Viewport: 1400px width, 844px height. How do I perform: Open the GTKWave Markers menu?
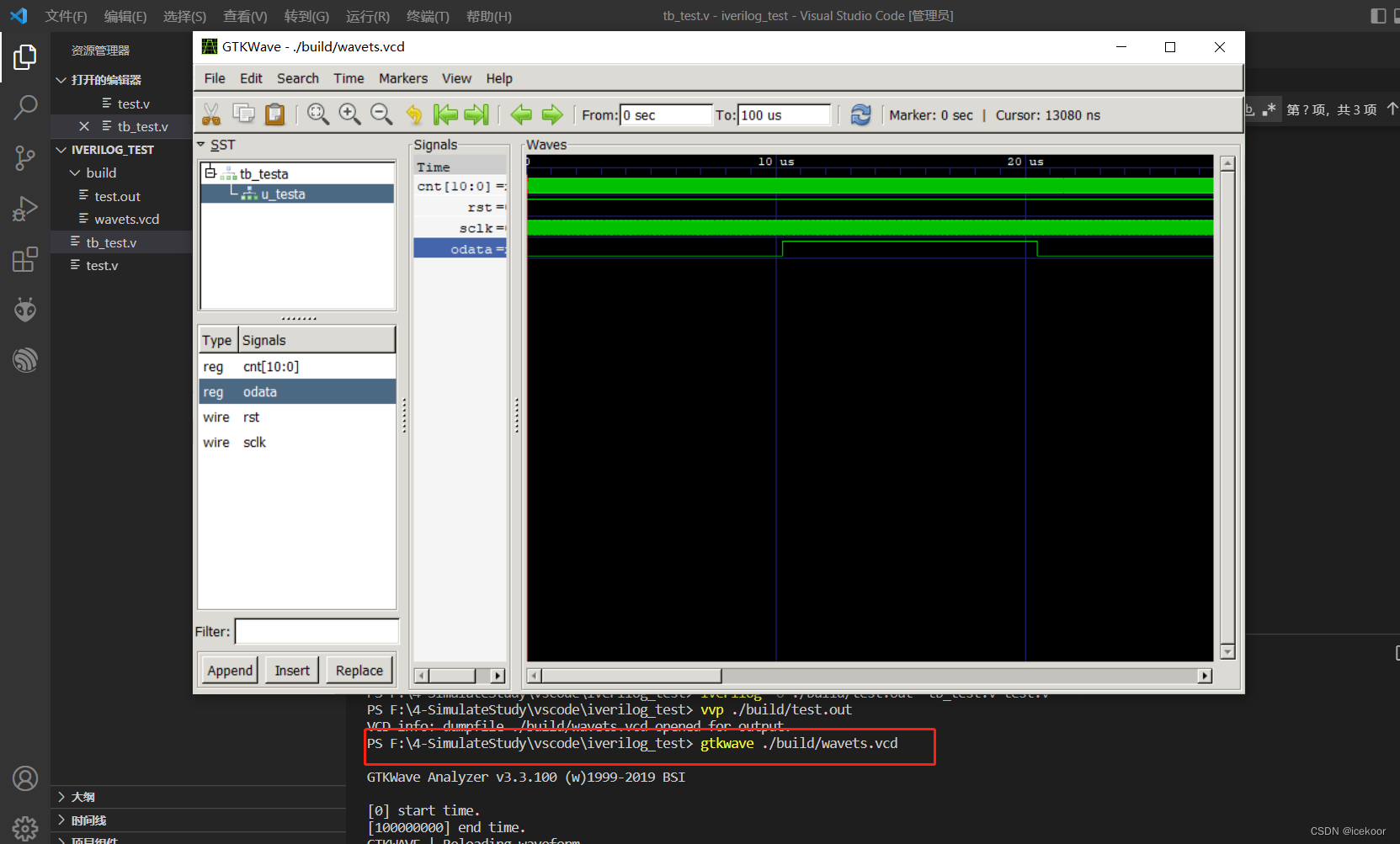(403, 78)
